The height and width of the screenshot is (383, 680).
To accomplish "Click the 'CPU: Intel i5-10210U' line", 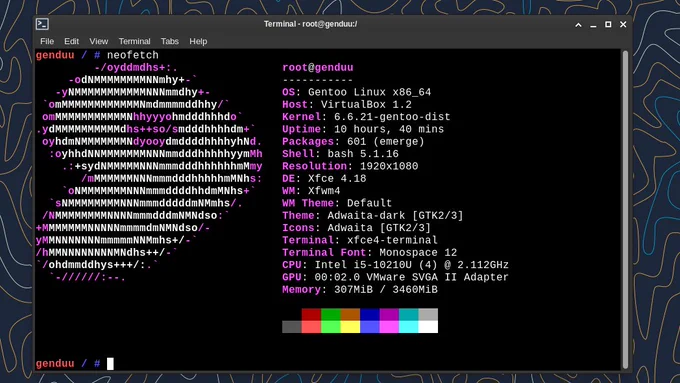I will pyautogui.click(x=396, y=265).
